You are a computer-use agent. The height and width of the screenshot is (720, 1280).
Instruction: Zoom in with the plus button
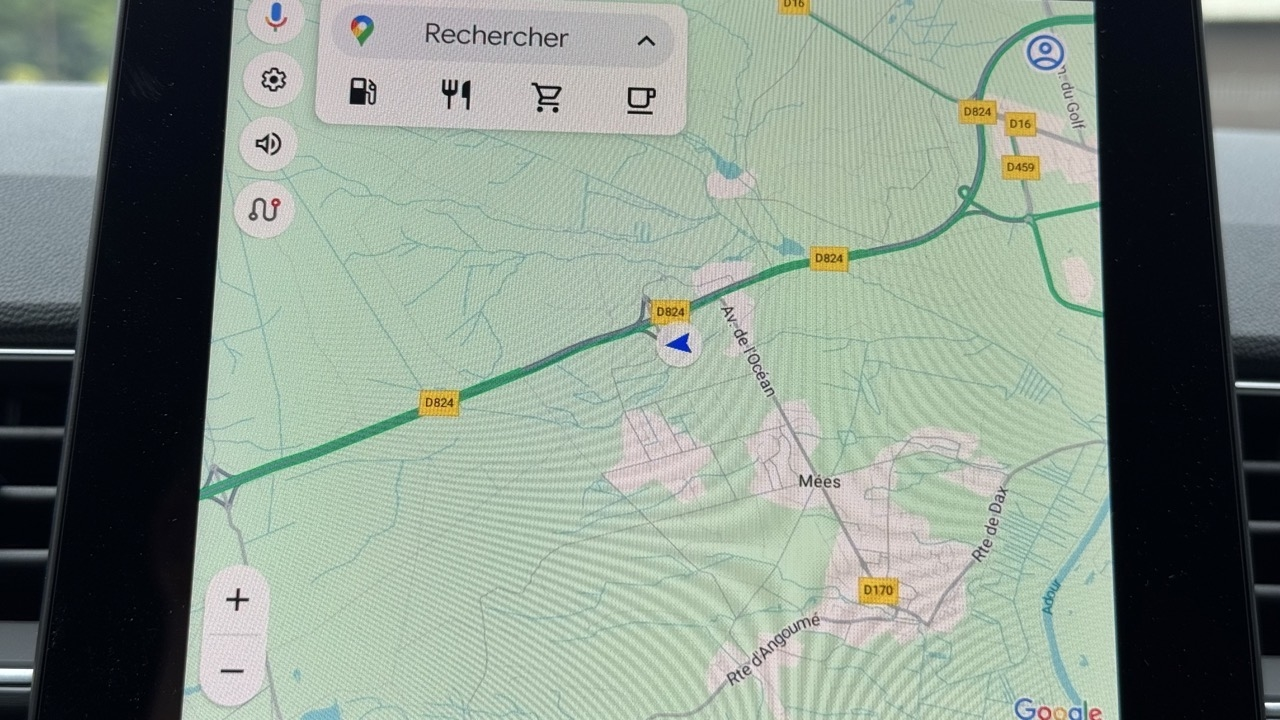pyautogui.click(x=237, y=600)
